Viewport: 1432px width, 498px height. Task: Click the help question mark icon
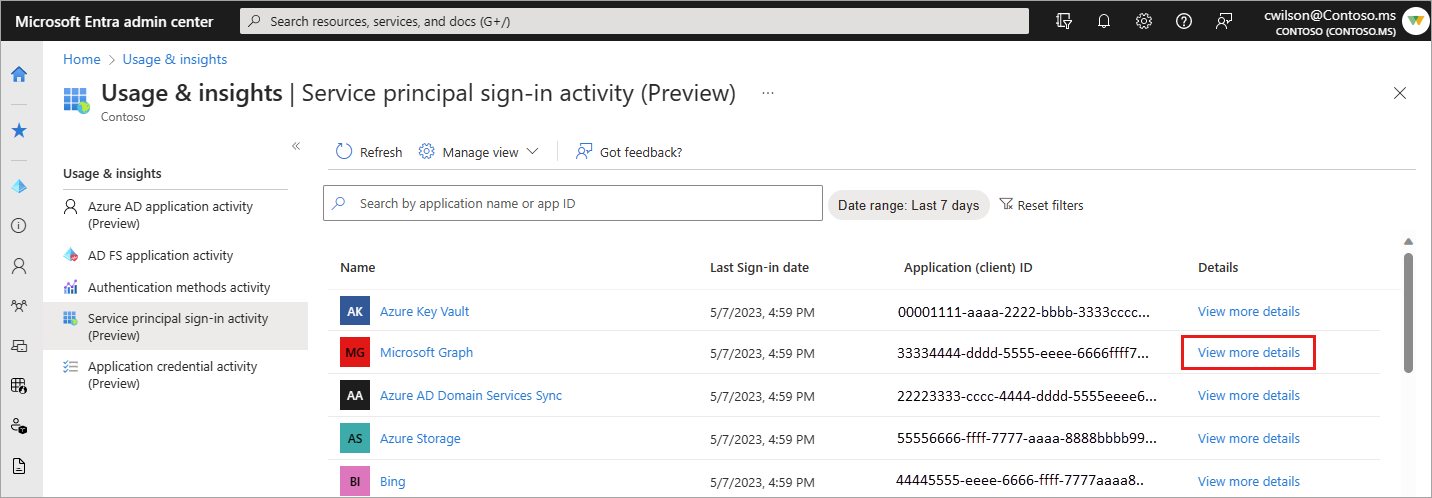coord(1184,21)
